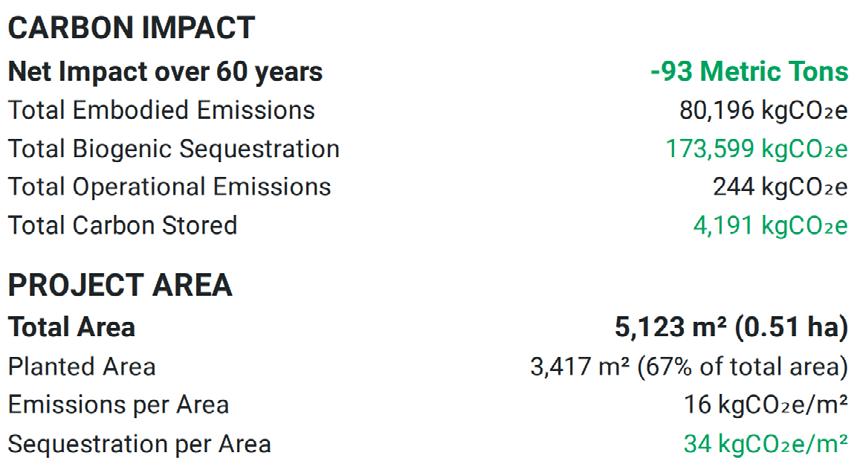Viewport: 860px width, 467px height.
Task: Select the Emissions per Area label
Action: [118, 405]
